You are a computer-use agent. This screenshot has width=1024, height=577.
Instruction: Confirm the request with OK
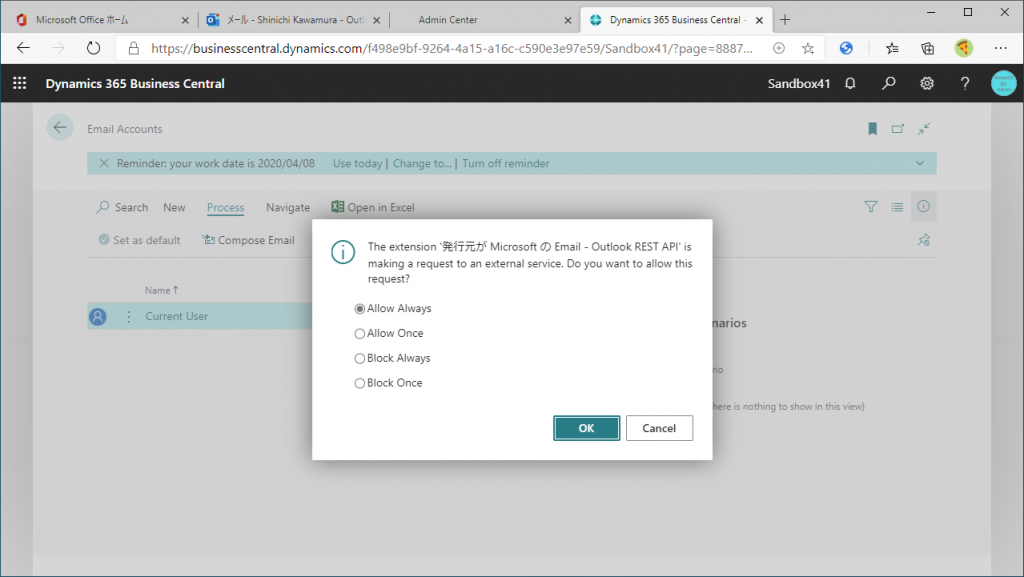[586, 428]
